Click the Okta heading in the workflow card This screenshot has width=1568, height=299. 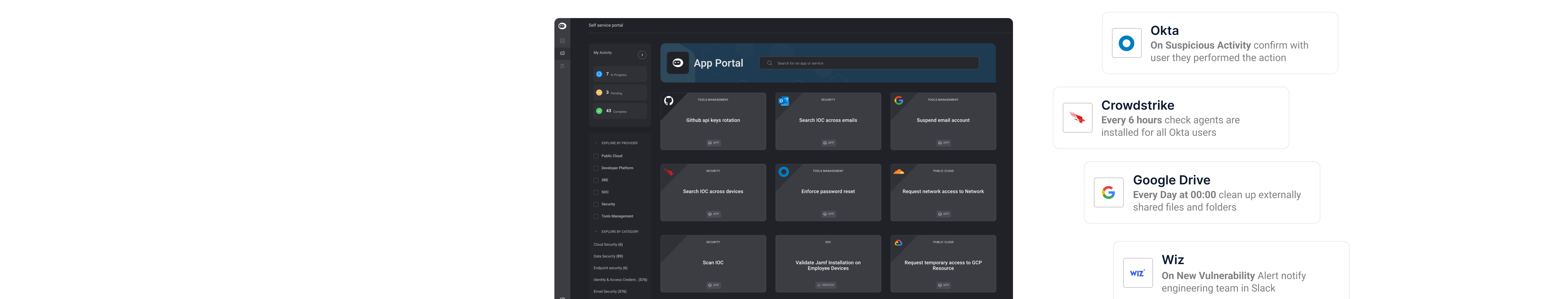click(1164, 31)
